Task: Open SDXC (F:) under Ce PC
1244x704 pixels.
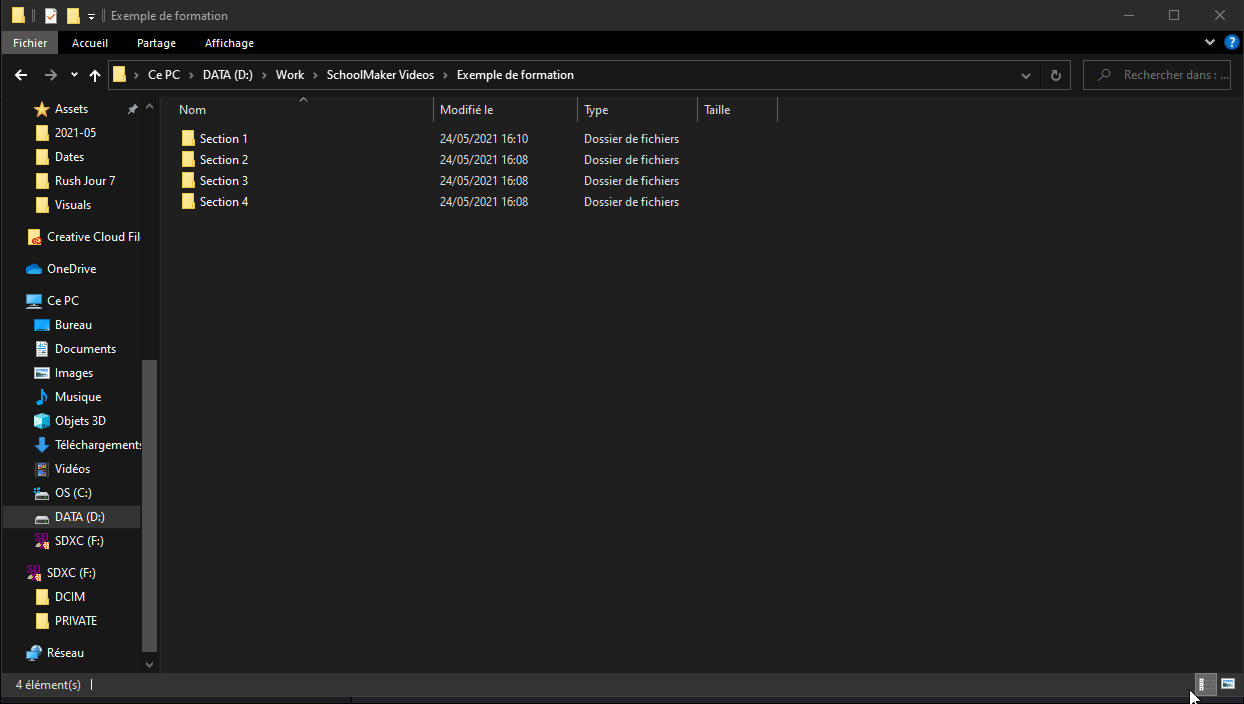Action: 79,541
